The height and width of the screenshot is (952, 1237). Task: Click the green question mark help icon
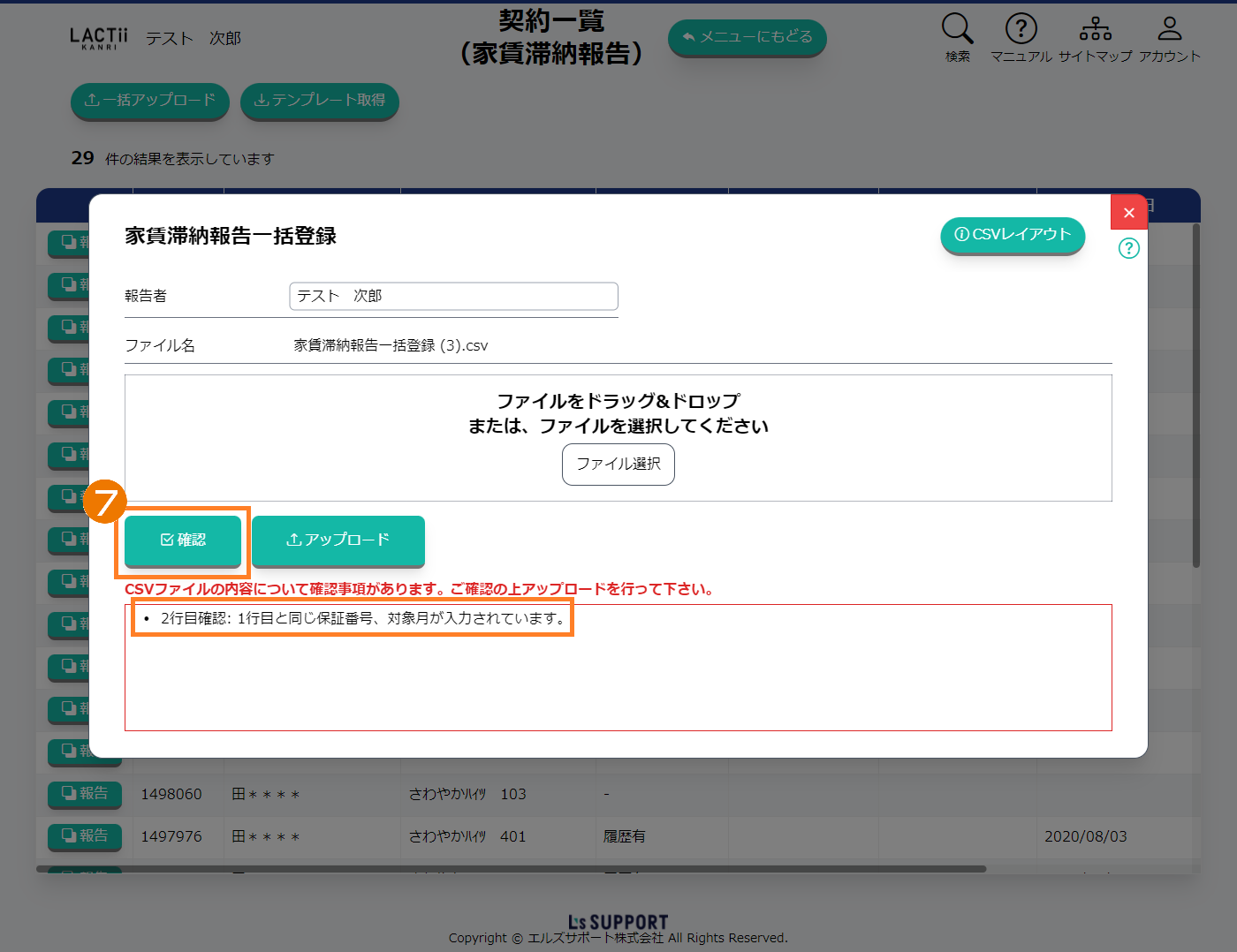pyautogui.click(x=1128, y=248)
